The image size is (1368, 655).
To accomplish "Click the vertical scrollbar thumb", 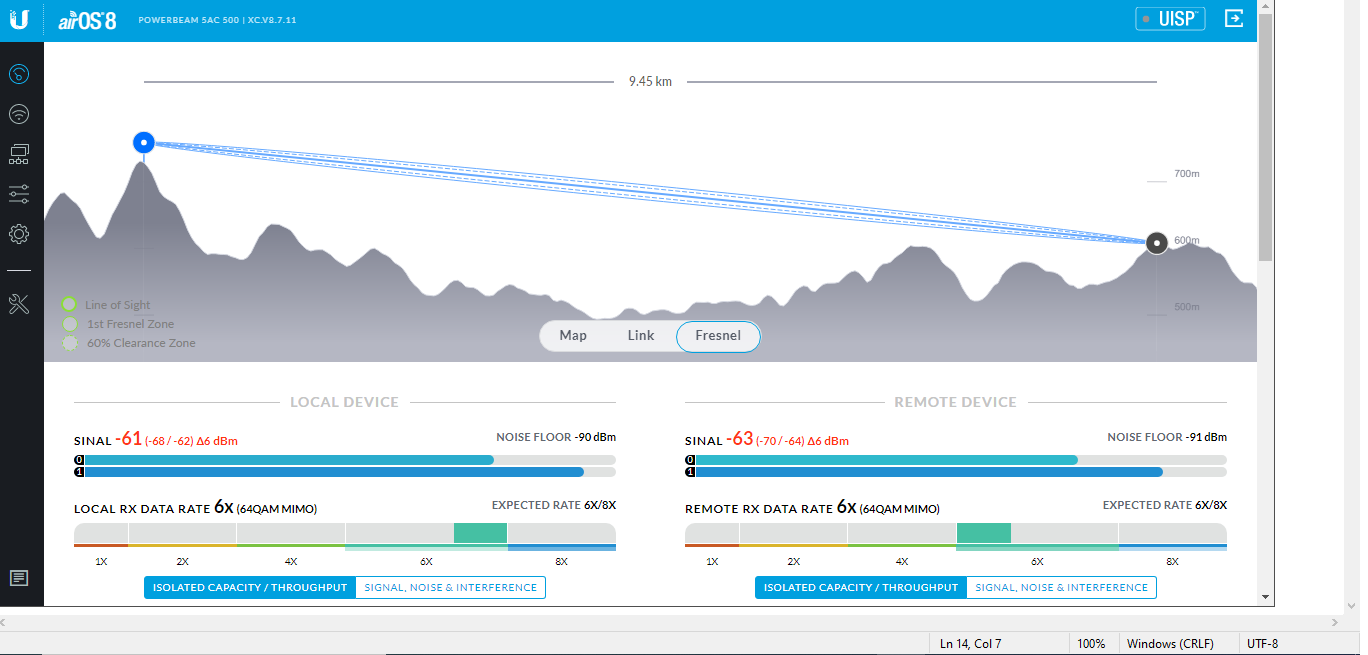I will [1265, 138].
